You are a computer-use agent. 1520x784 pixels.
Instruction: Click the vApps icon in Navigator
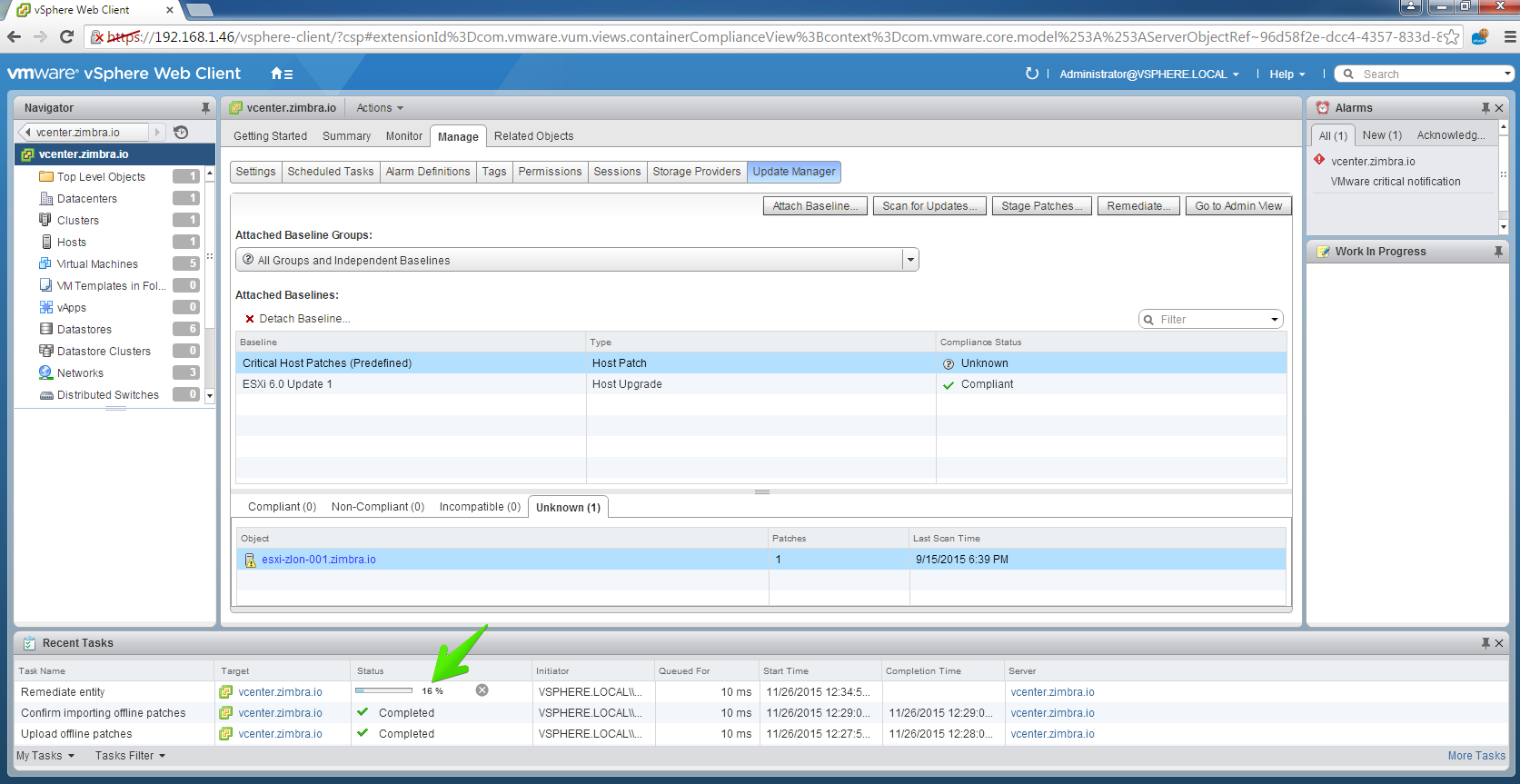click(x=46, y=307)
